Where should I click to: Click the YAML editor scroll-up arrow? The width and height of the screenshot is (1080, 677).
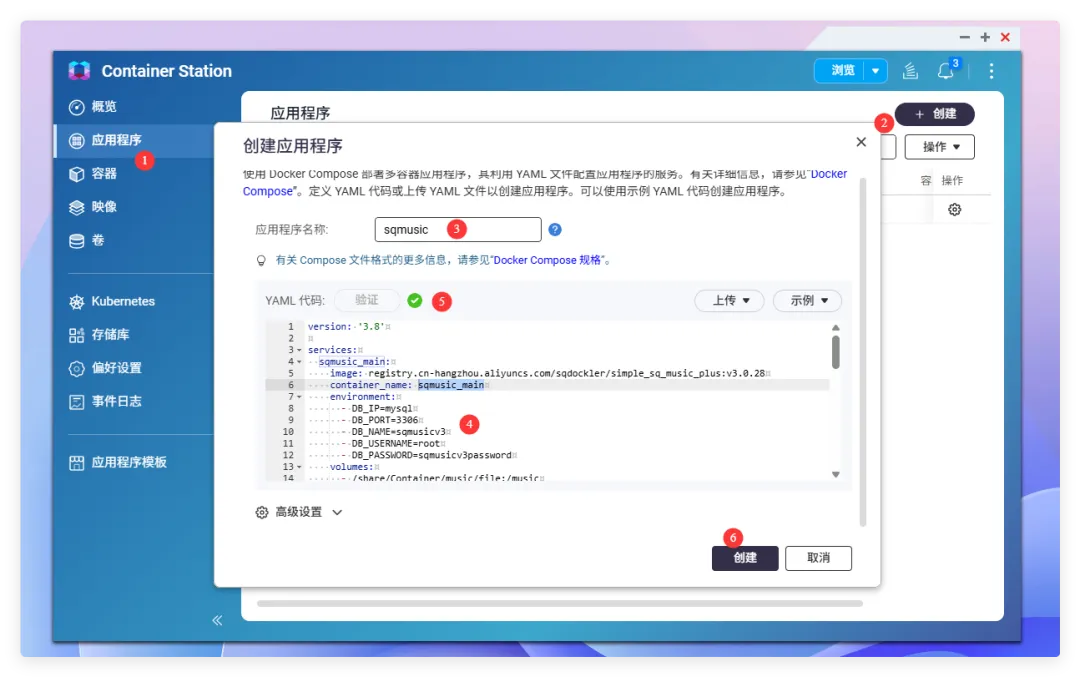[835, 328]
